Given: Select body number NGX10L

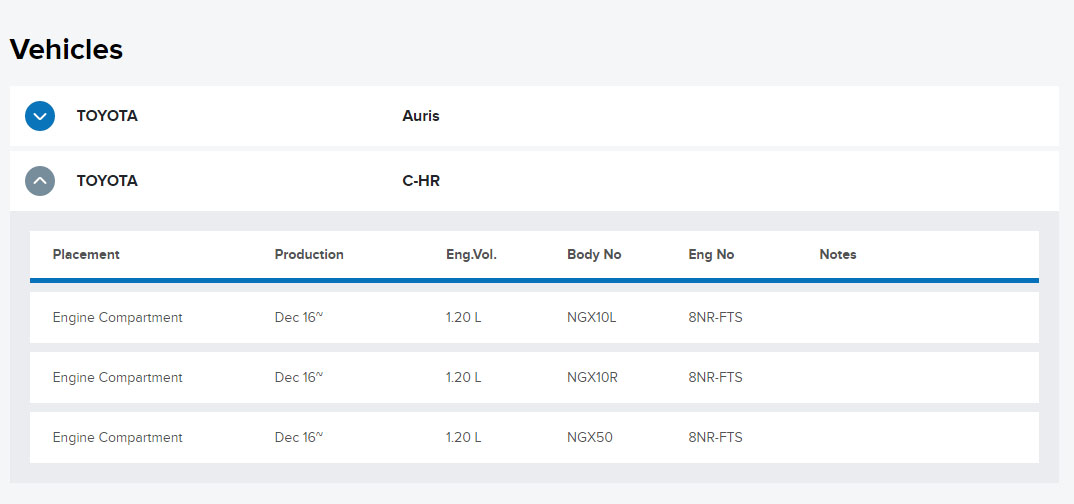Looking at the screenshot, I should point(592,318).
